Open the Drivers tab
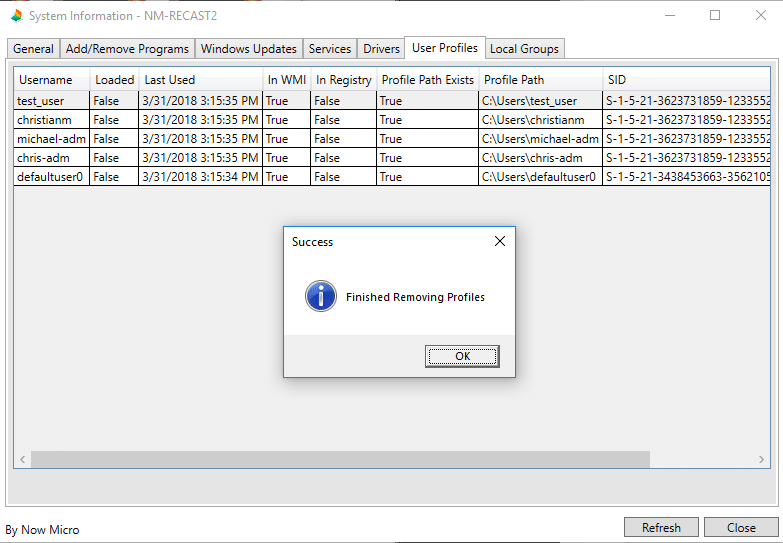The image size is (783, 543). click(381, 49)
